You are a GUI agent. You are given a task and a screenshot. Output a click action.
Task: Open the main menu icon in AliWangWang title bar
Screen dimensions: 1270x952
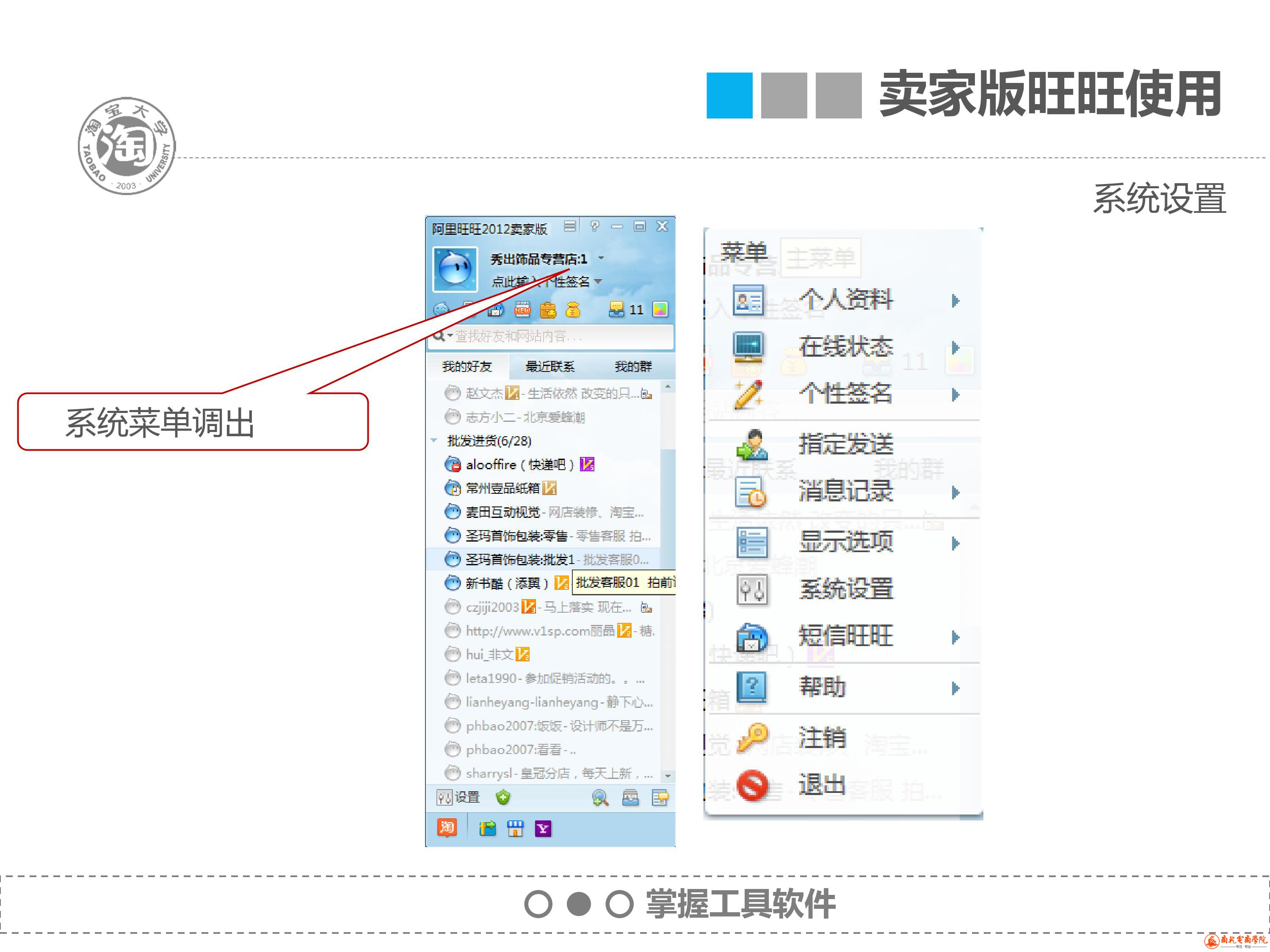click(x=569, y=227)
